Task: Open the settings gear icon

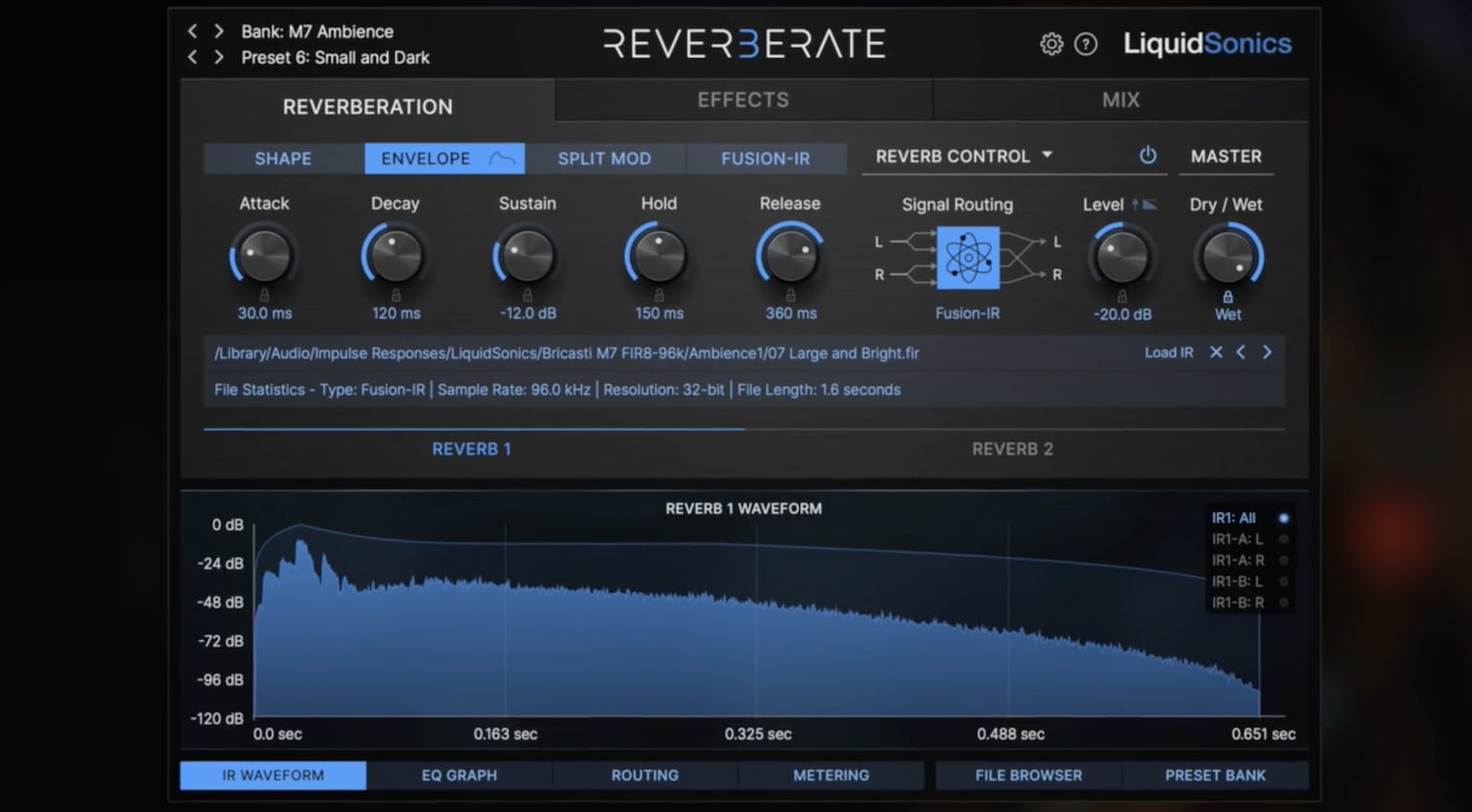Action: pyautogui.click(x=1050, y=44)
